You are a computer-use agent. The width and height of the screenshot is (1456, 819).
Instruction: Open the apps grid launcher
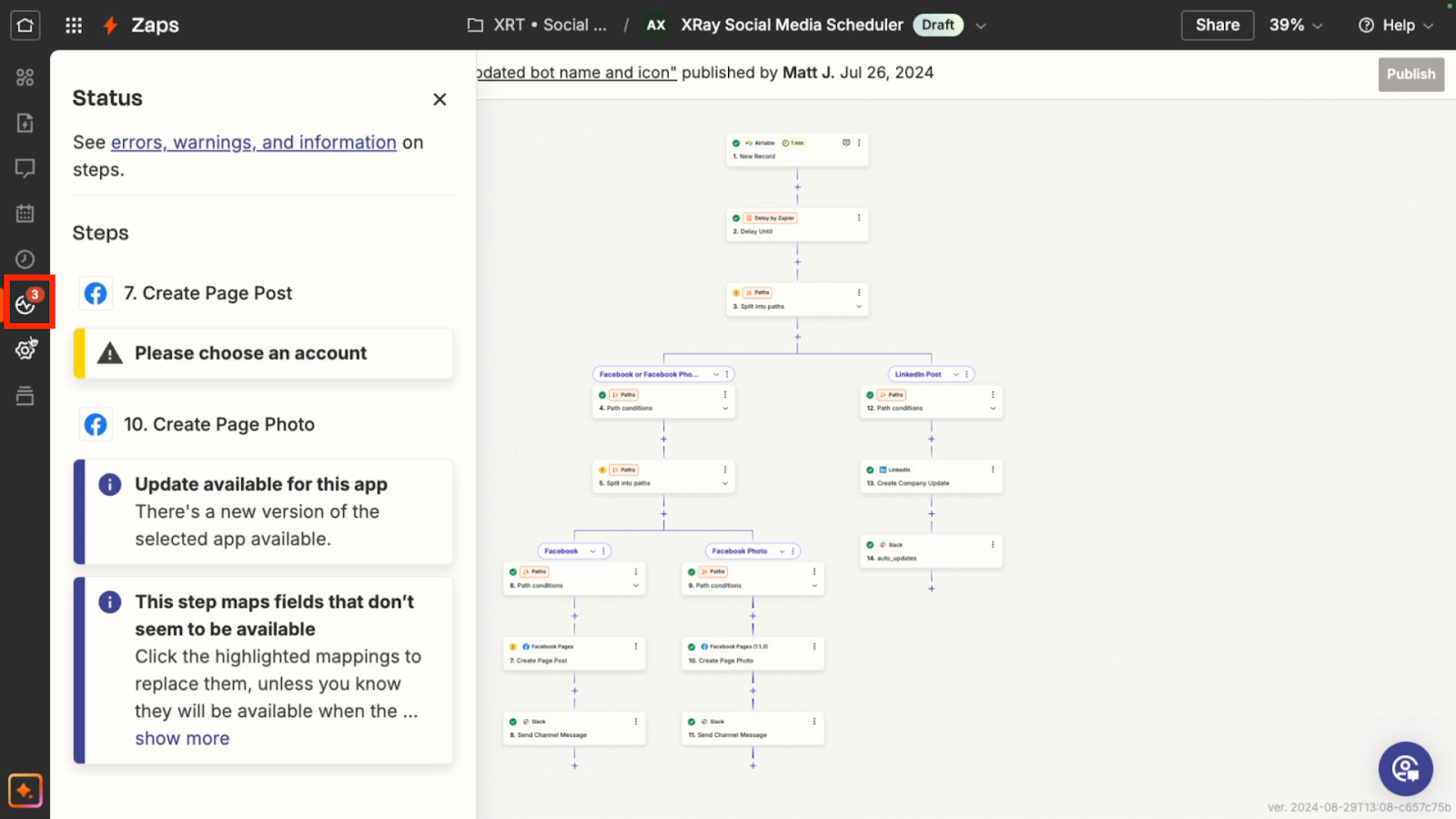(x=74, y=25)
